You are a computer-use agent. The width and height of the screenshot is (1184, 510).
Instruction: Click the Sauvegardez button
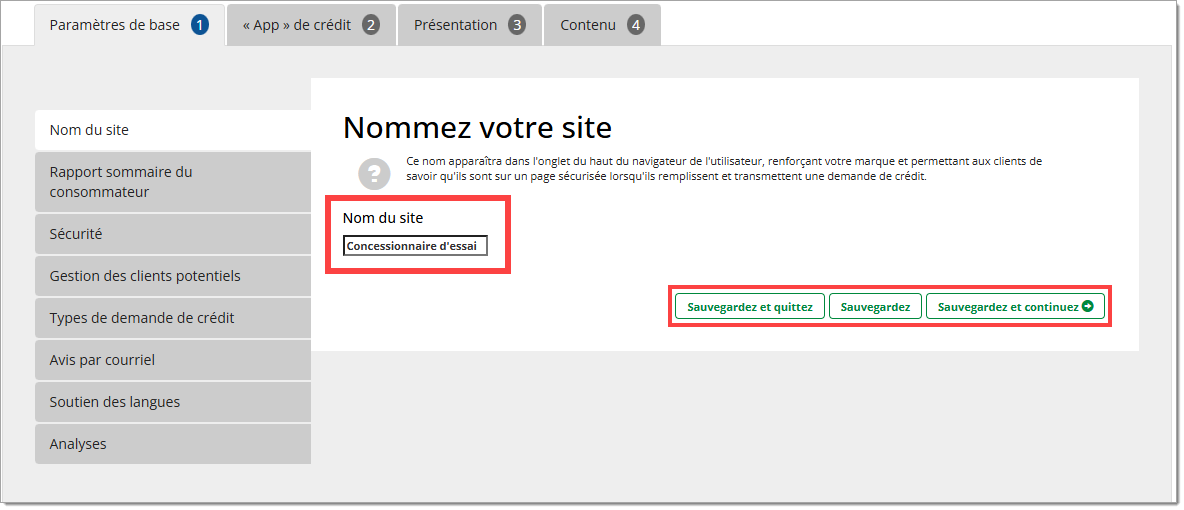click(875, 307)
